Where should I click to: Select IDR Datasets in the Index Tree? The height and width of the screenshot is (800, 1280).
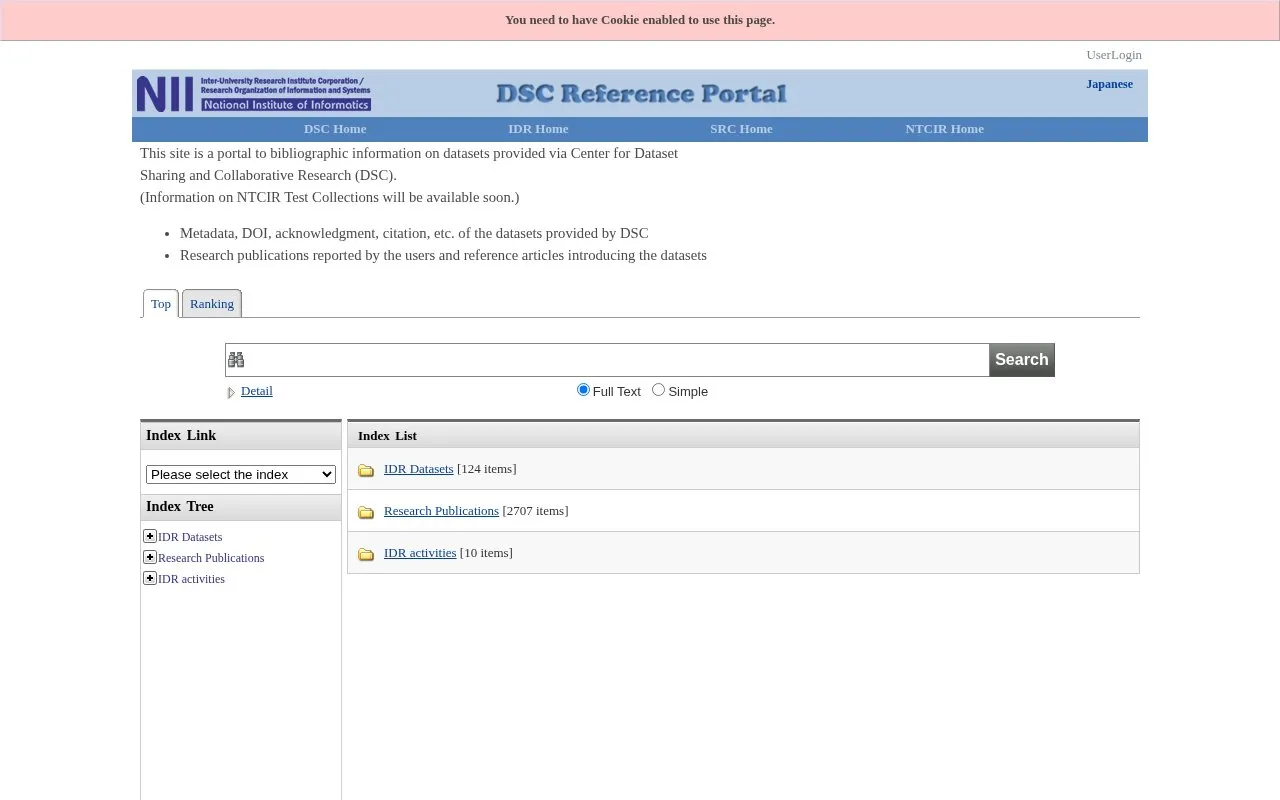tap(190, 537)
